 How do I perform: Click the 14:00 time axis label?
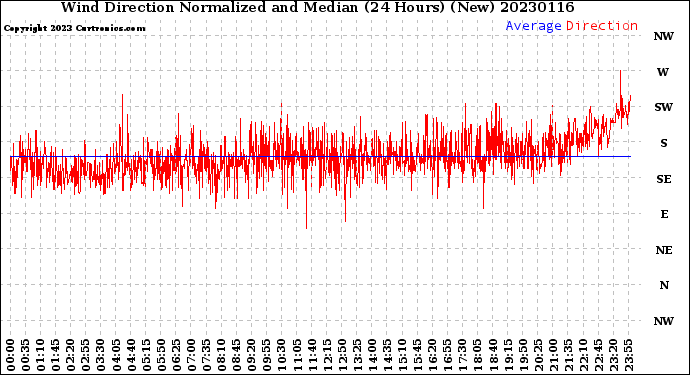(x=372, y=356)
